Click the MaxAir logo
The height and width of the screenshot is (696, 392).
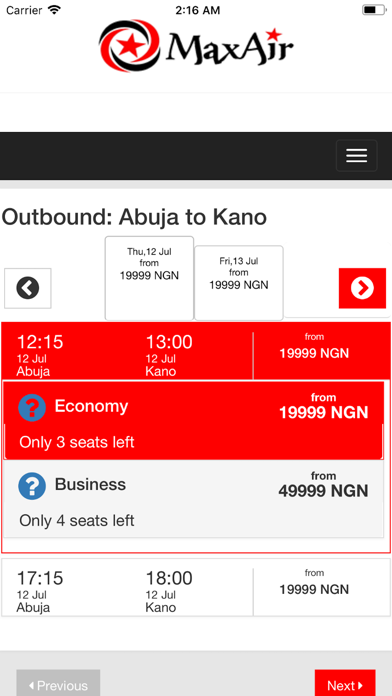pos(196,45)
